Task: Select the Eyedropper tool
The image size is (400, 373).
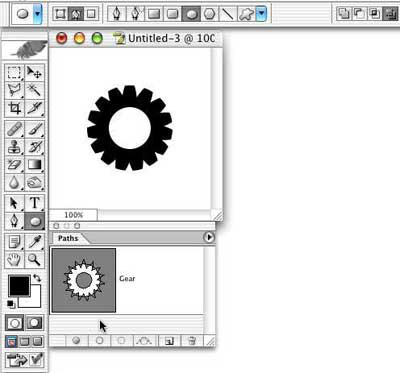Action: (34, 242)
